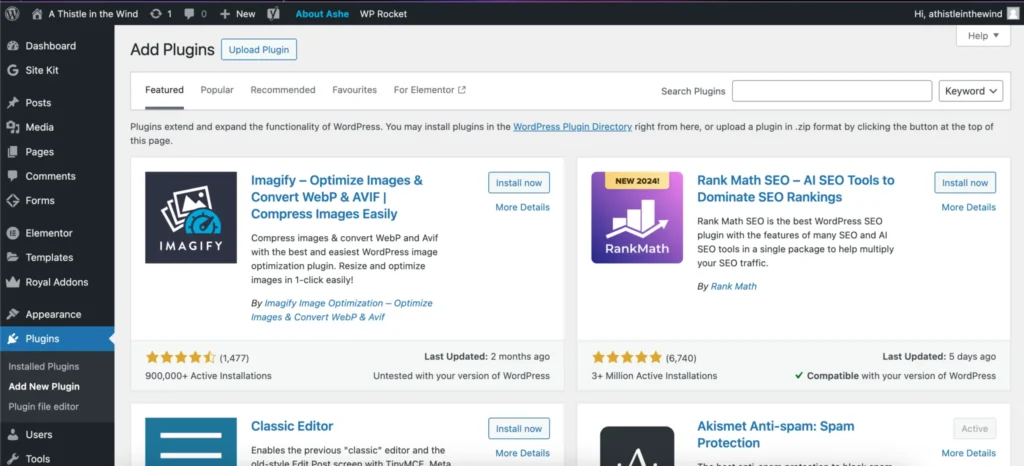The height and width of the screenshot is (466, 1024).
Task: Open Elementor from the sidebar menu
Action: tap(49, 233)
